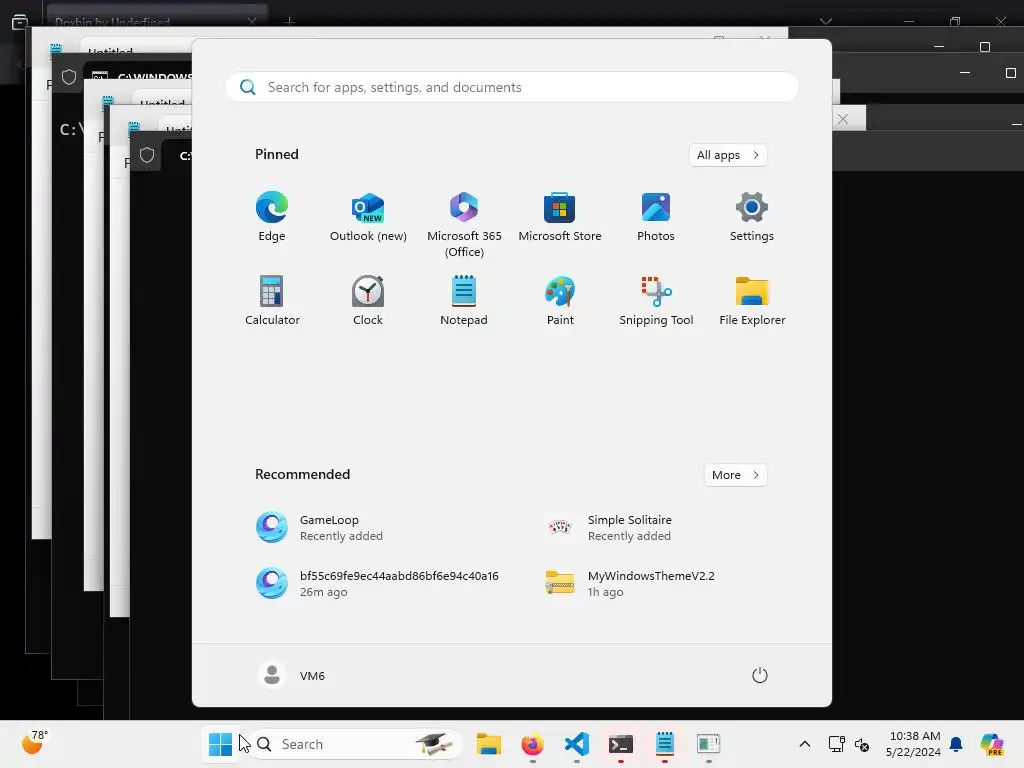
Task: Focus Start menu search field
Action: 512,87
